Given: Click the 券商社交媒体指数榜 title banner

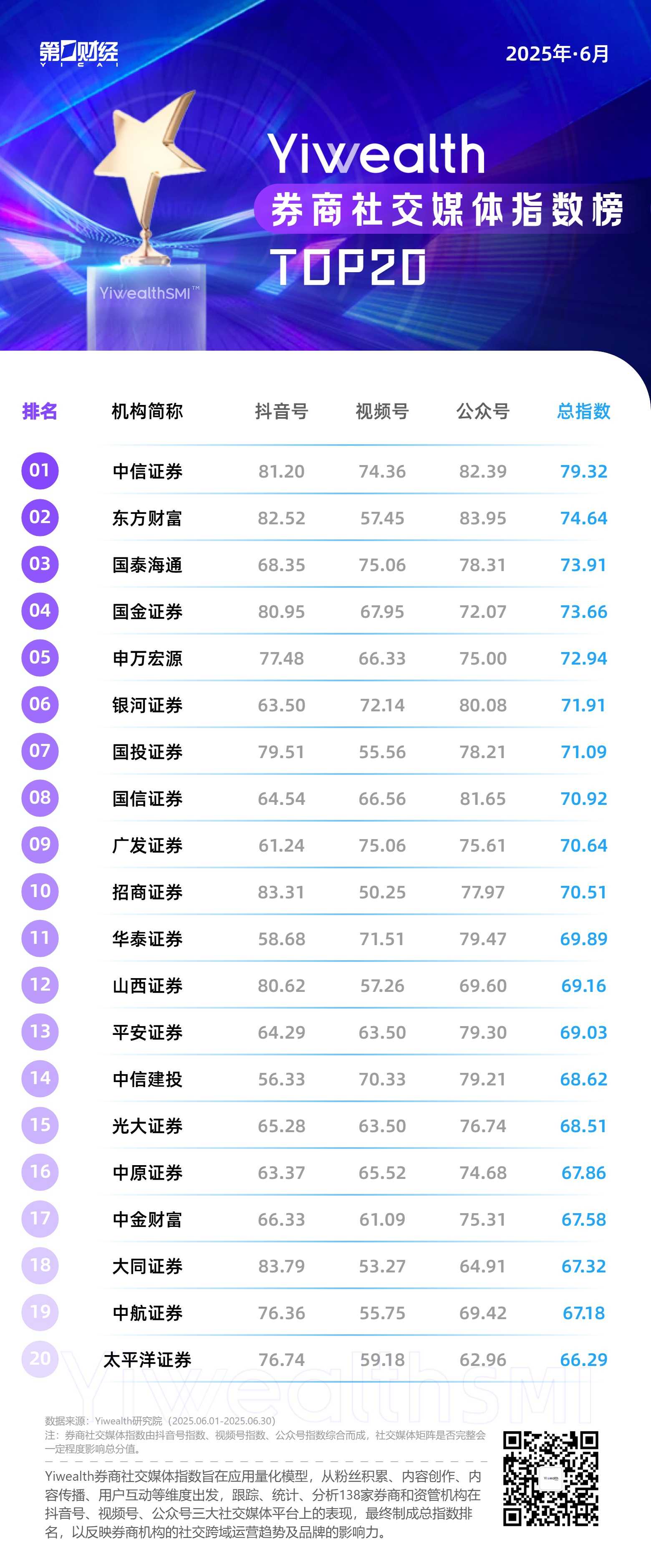Looking at the screenshot, I should [x=447, y=210].
